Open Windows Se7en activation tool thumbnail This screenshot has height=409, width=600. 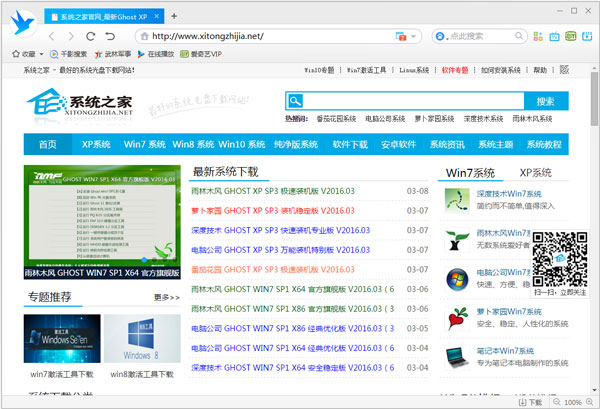click(x=62, y=339)
